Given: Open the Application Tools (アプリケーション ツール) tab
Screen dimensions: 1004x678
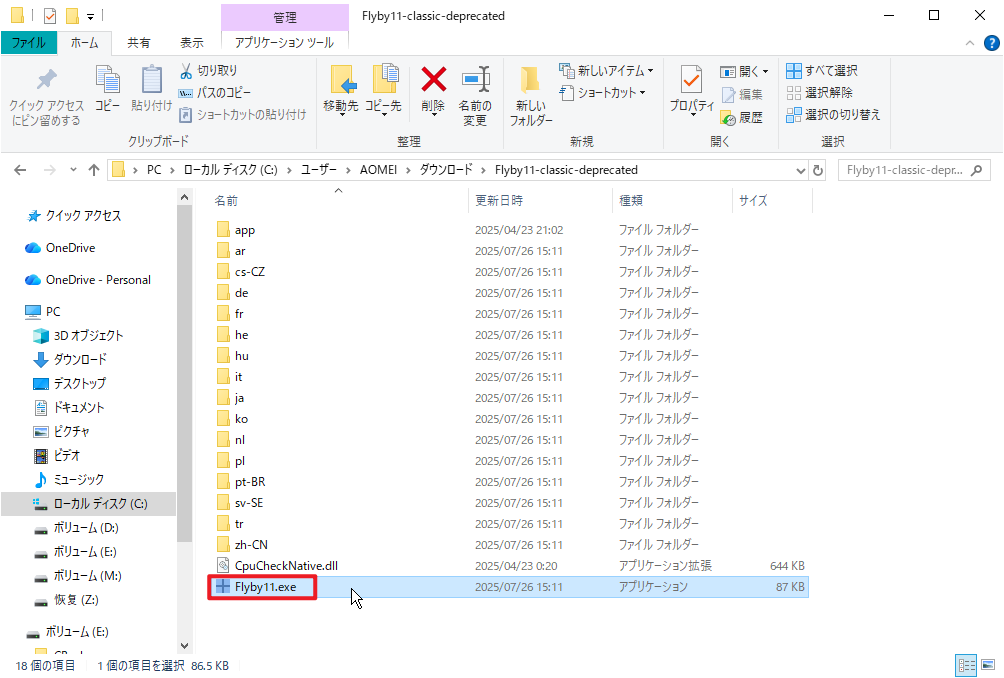Looking at the screenshot, I should click(284, 43).
